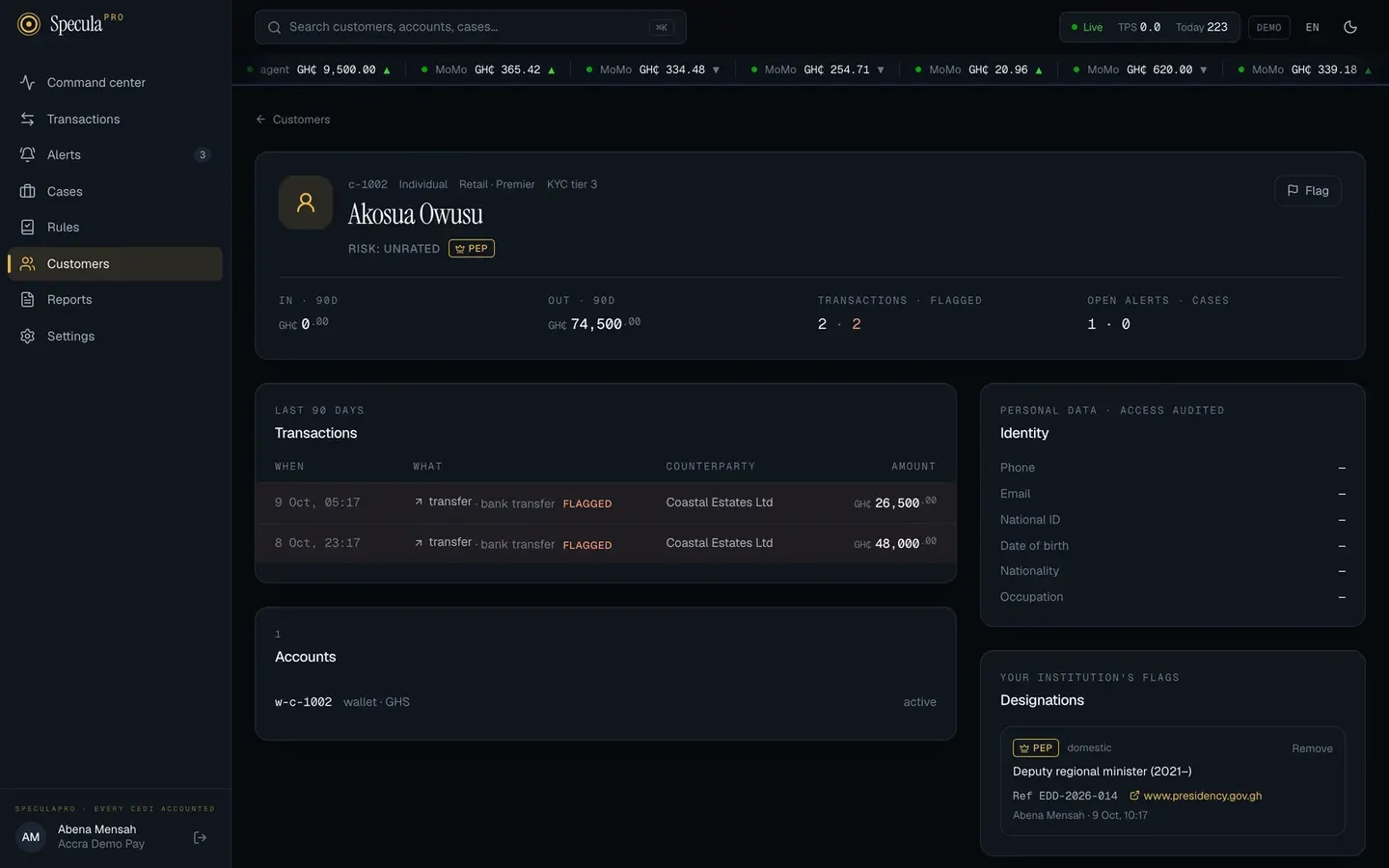
Task: Click FLAGGED tag on GH₵ 48,000 transfer
Action: 587,546
